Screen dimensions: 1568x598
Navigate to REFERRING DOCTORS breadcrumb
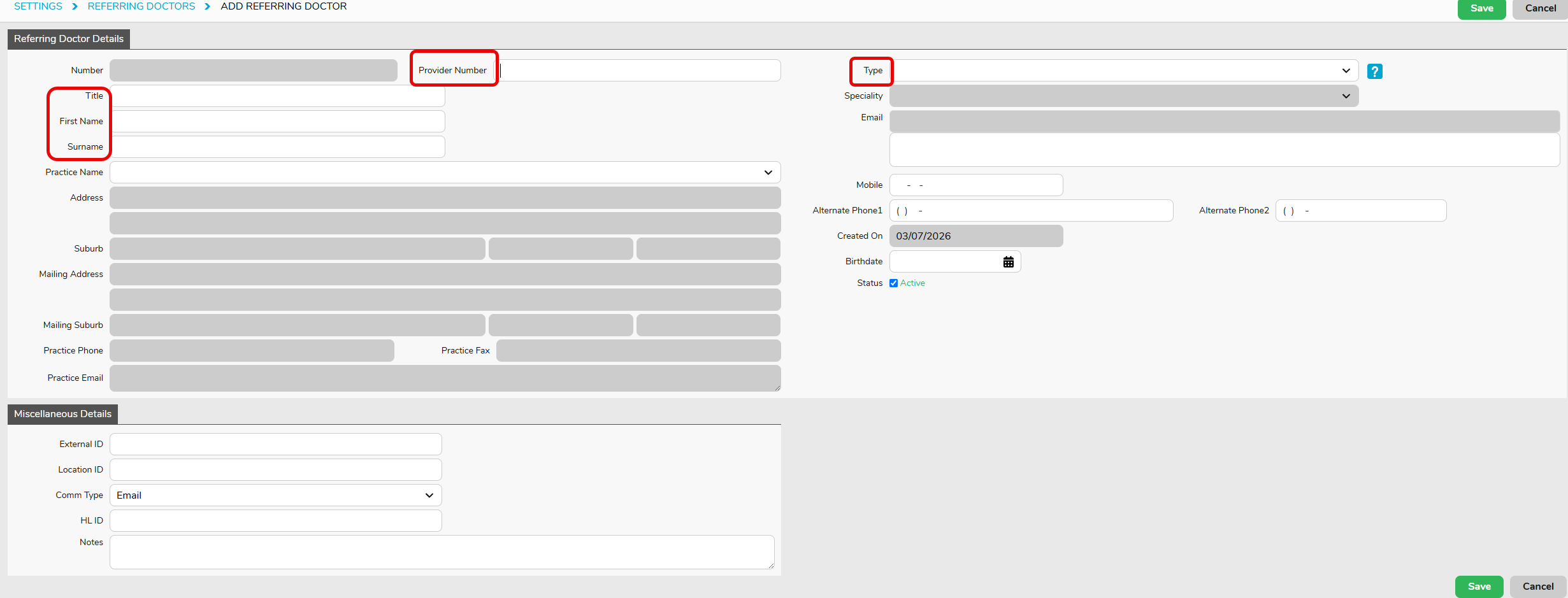141,6
